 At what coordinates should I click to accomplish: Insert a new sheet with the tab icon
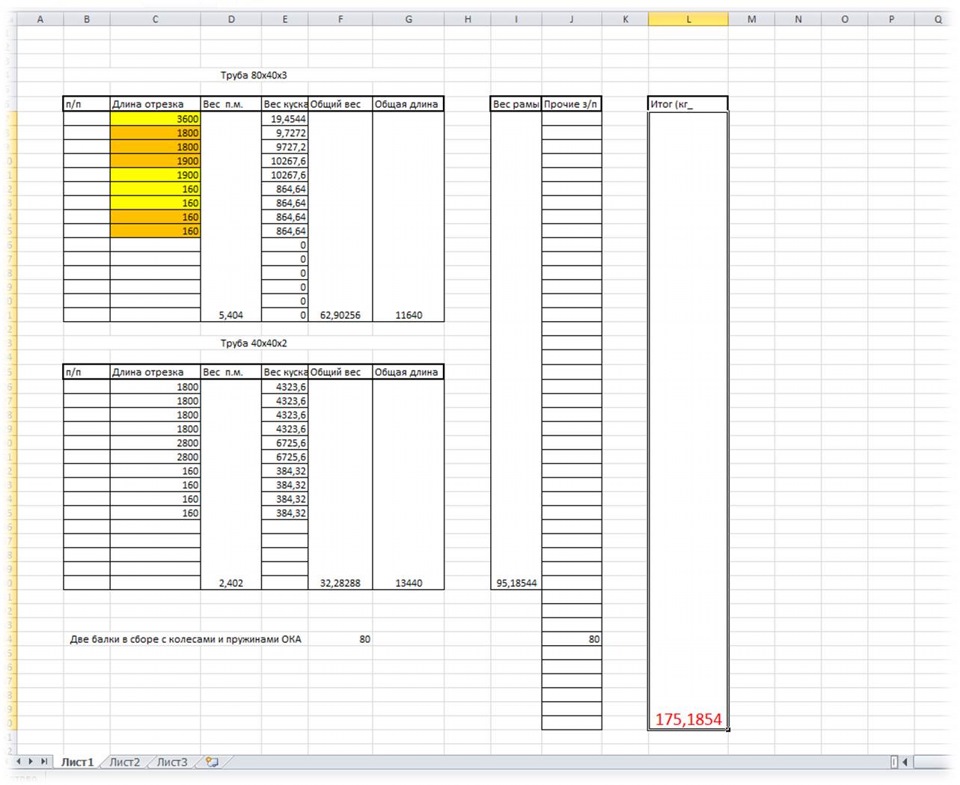212,762
